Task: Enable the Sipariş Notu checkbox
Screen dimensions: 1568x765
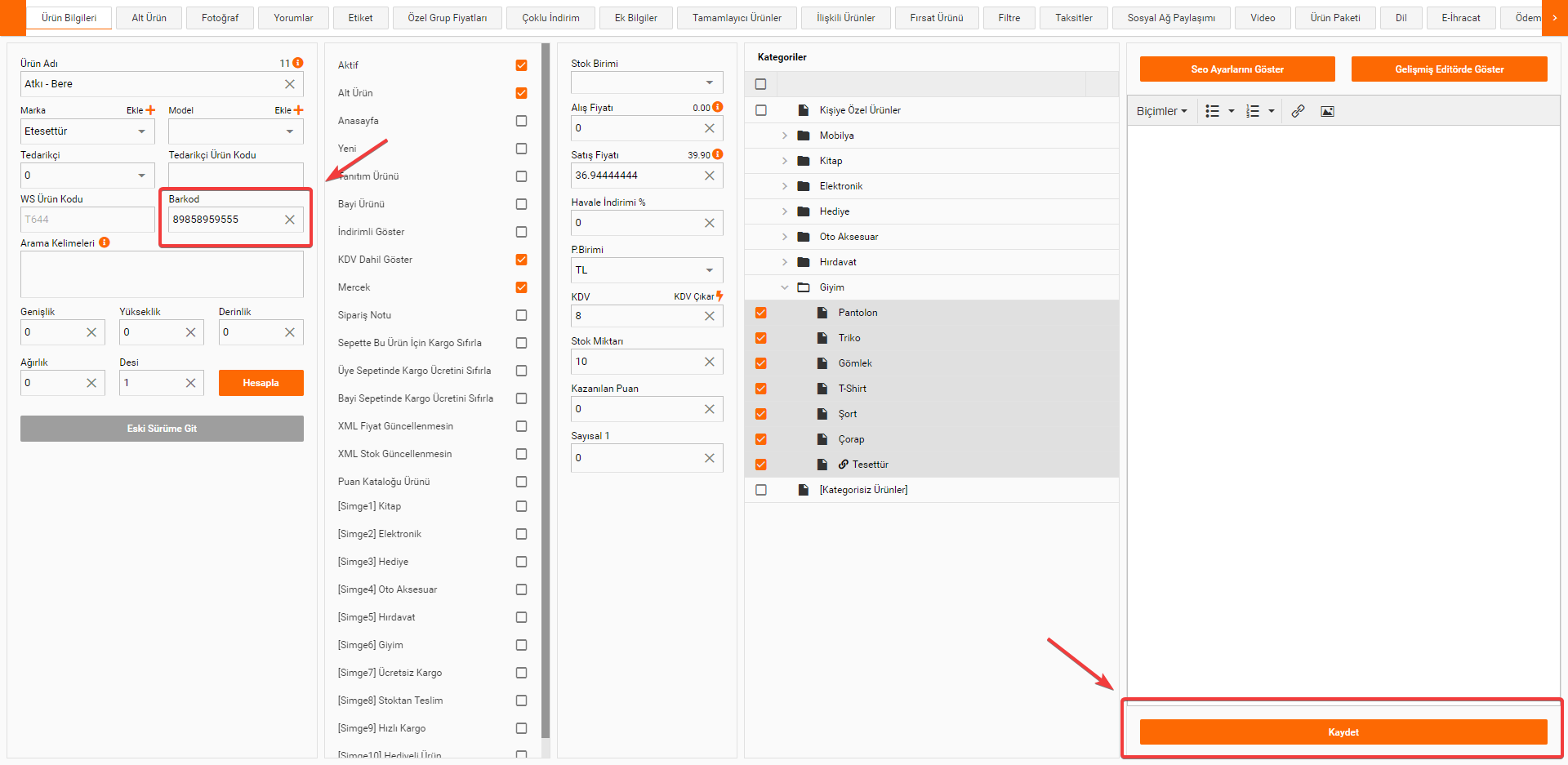Action: [x=521, y=315]
